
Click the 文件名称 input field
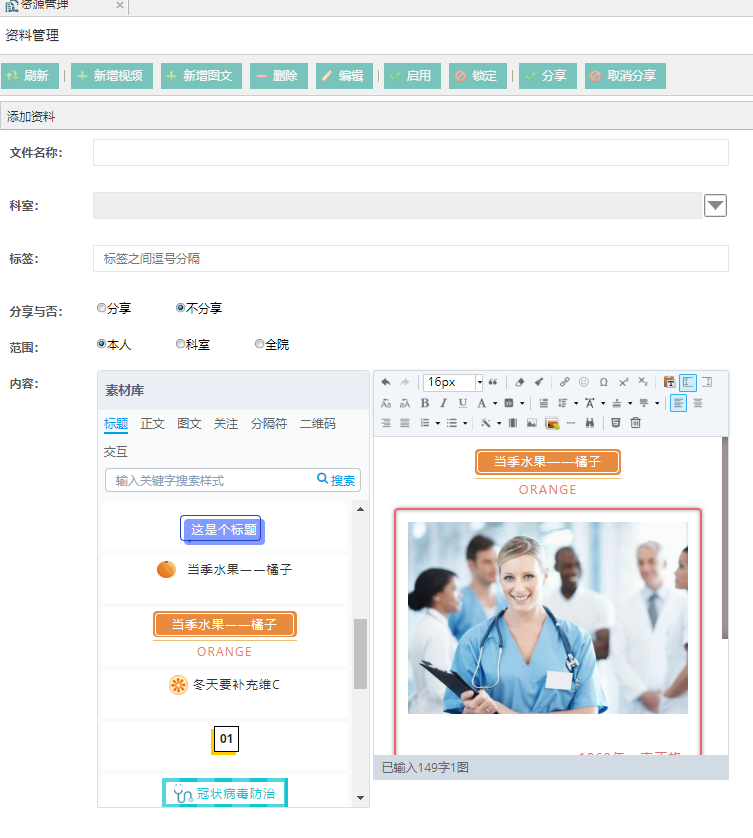[x=410, y=153]
